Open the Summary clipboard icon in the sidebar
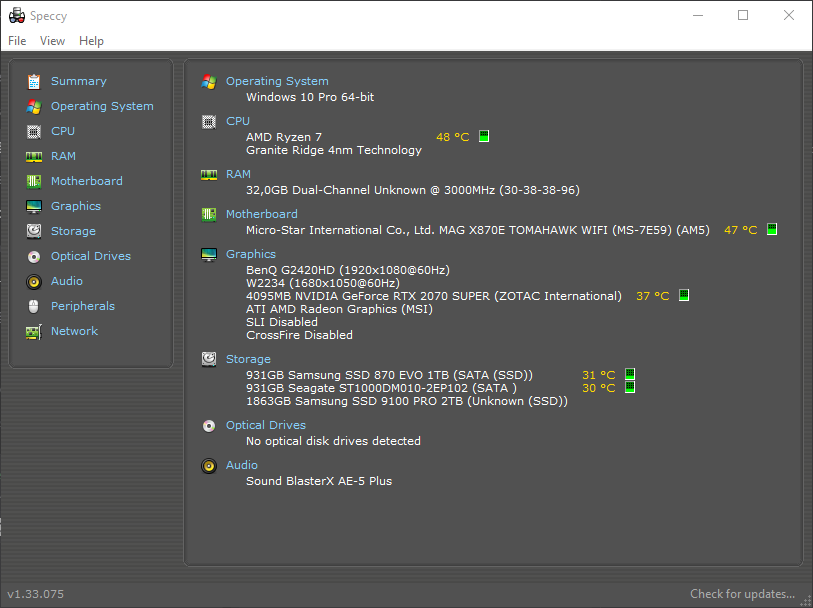The height and width of the screenshot is (608, 813). coord(34,81)
